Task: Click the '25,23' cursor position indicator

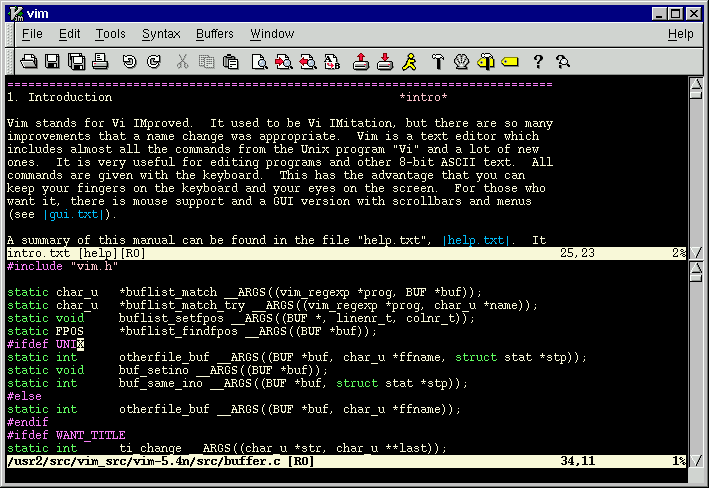Action: pos(577,253)
